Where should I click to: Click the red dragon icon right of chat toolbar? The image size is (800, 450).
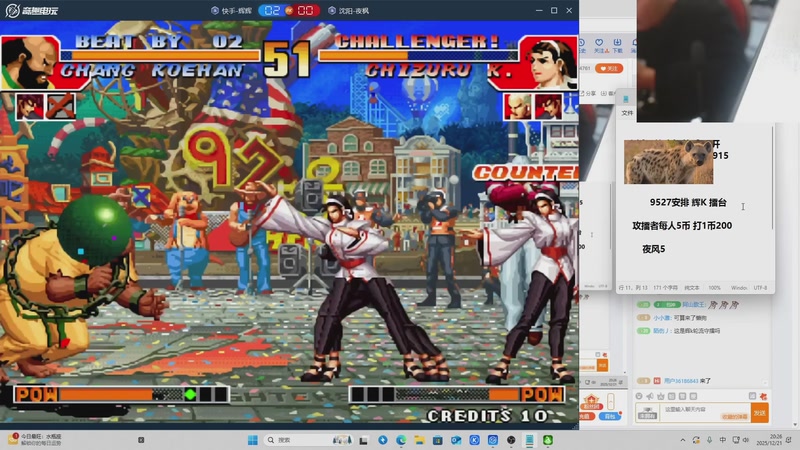coord(763,396)
